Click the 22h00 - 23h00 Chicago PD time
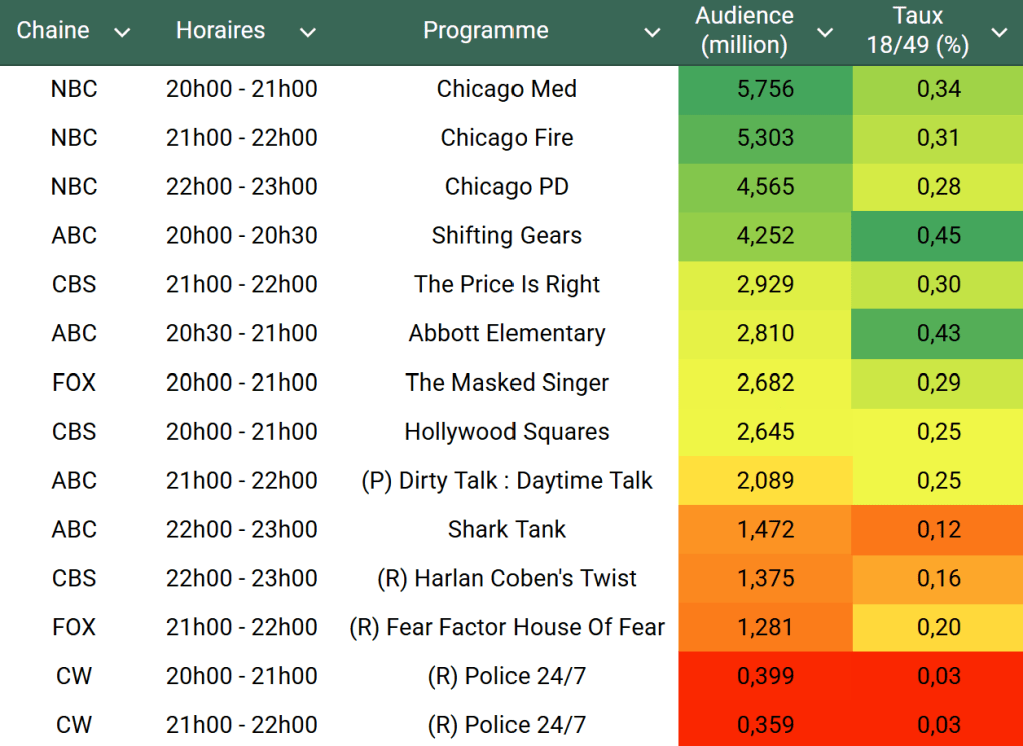Viewport: 1023px width, 746px height. 241,187
